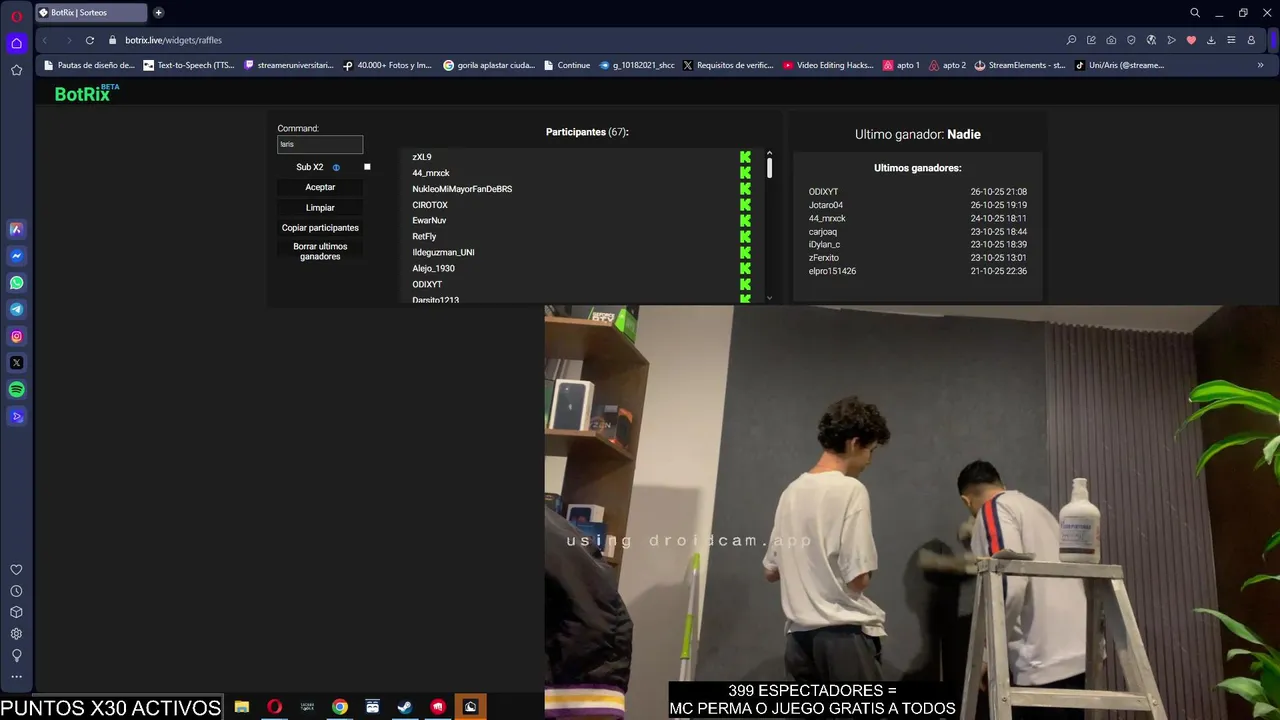Screen dimensions: 1280x720
Task: Click participants list scroll-up arrow
Action: (x=769, y=153)
